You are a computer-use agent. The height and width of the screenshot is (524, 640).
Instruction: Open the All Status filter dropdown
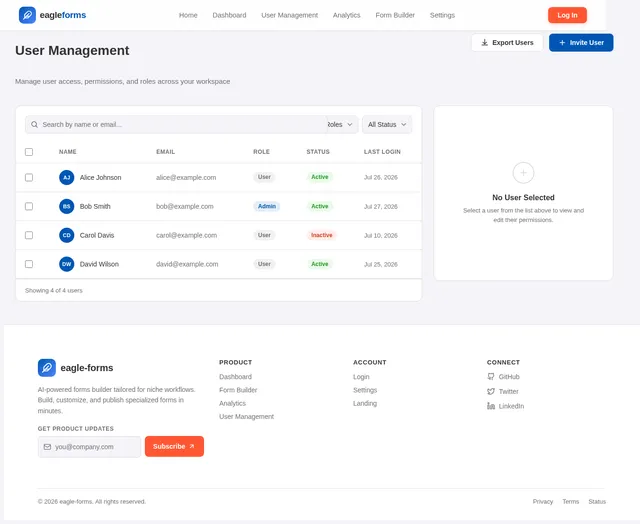pyautogui.click(x=387, y=124)
